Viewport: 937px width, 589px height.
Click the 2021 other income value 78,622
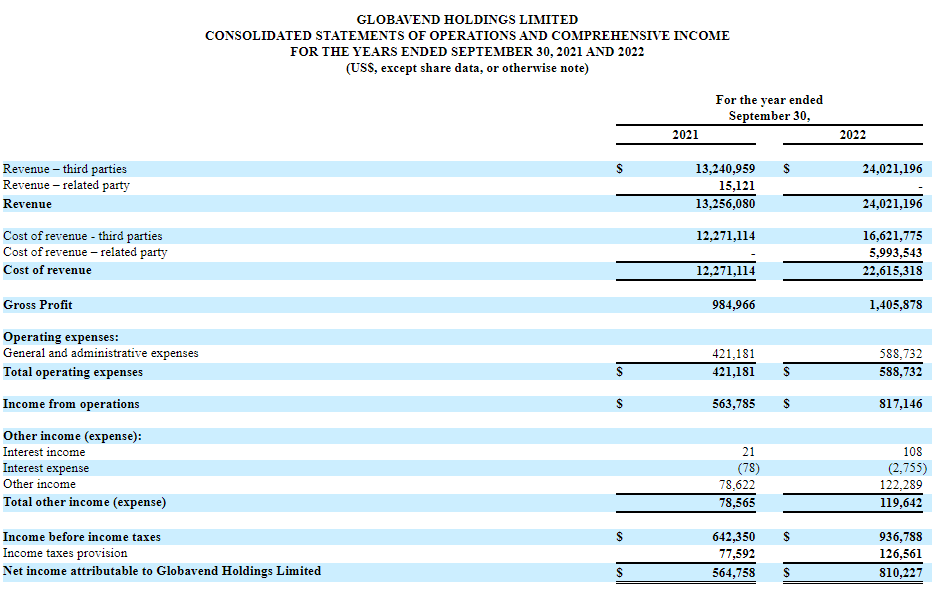point(736,484)
